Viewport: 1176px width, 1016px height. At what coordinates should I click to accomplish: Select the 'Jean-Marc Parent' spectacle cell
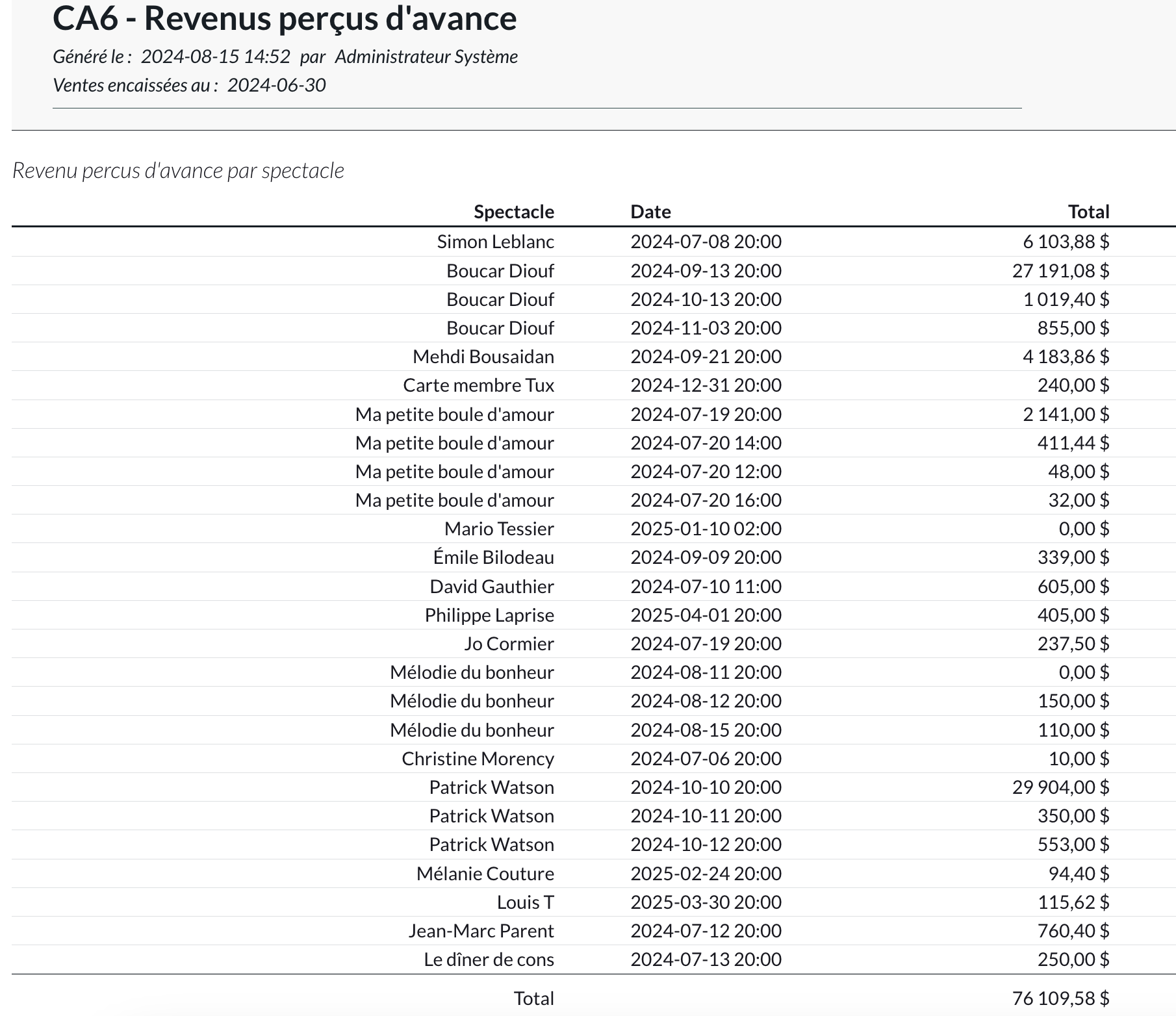[x=481, y=931]
